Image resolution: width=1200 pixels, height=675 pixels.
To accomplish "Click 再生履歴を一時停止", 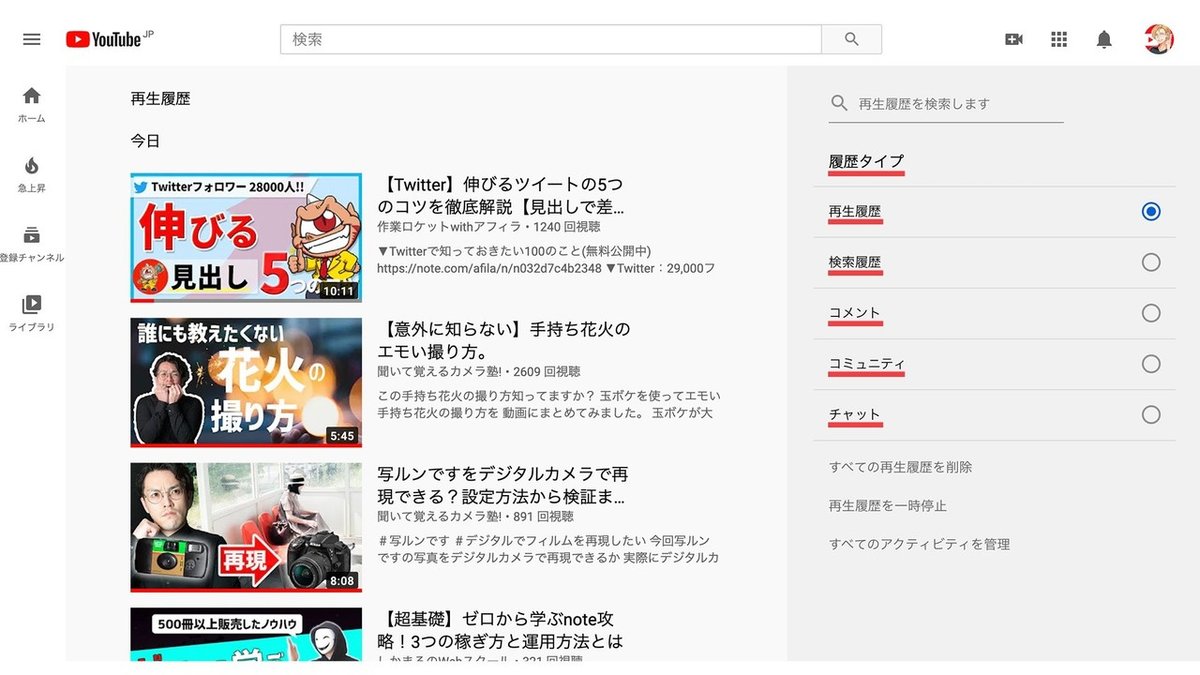I will coord(888,506).
